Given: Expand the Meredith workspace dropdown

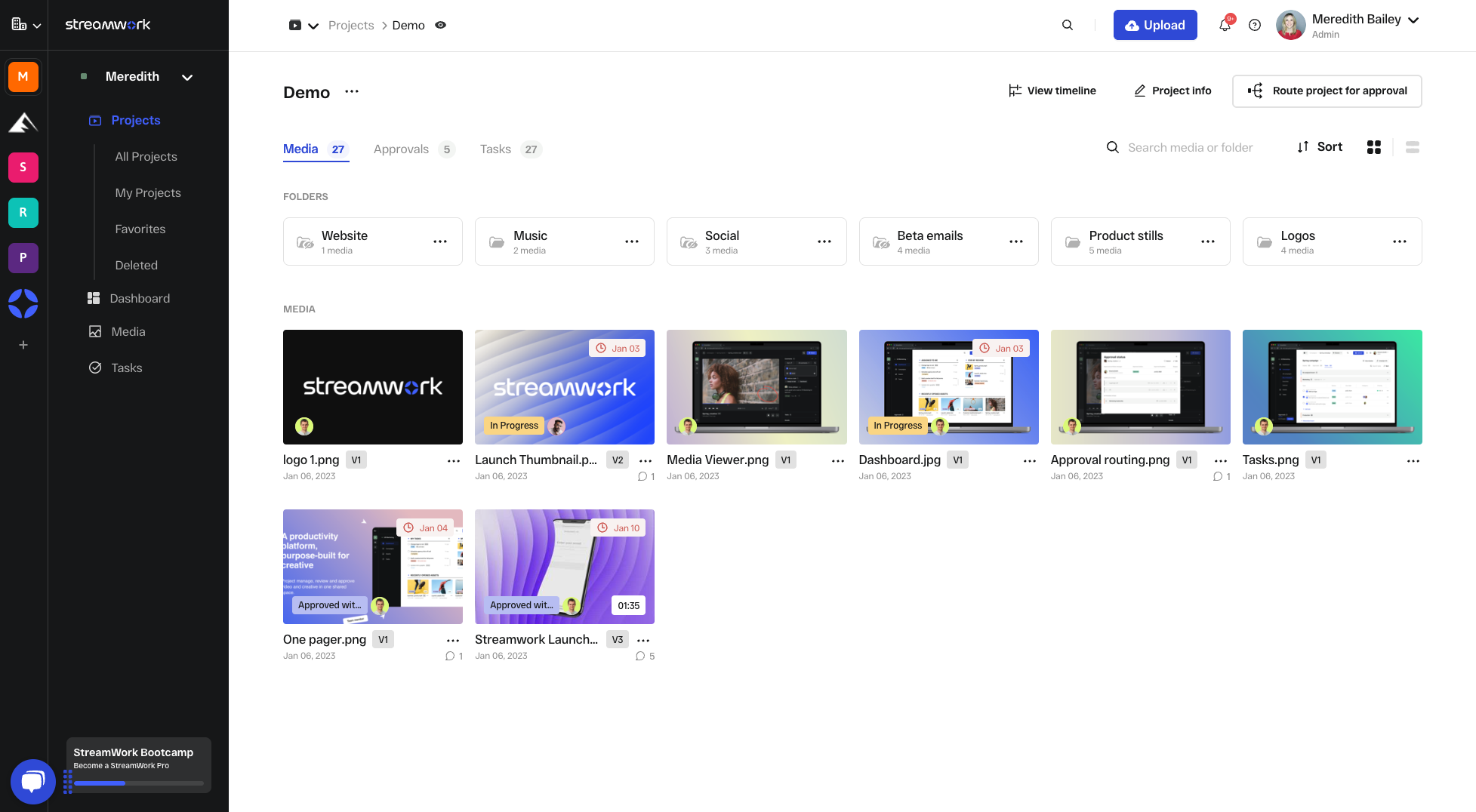Looking at the screenshot, I should tap(187, 77).
